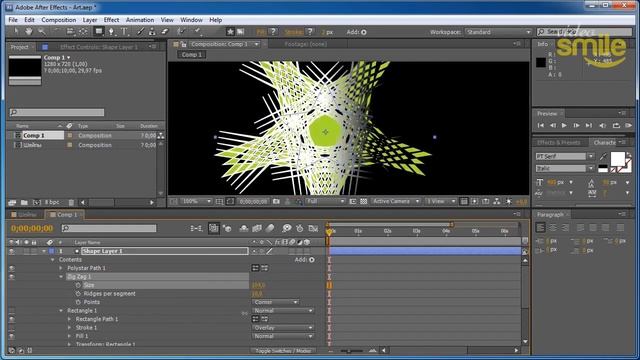Switch to Effect Controls tab
Viewport: 640px width, 360px height.
99,47
